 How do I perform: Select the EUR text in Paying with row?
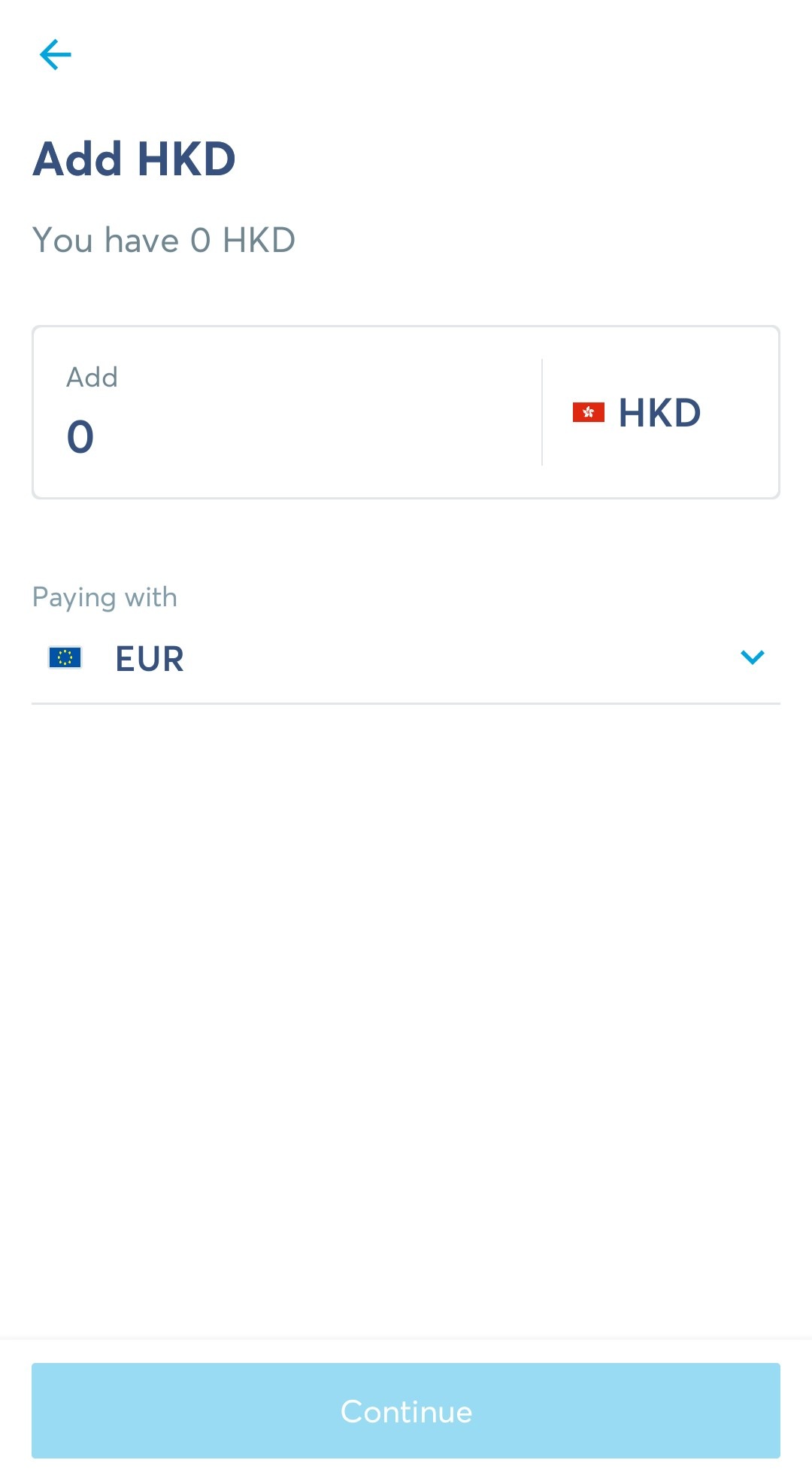(x=150, y=659)
